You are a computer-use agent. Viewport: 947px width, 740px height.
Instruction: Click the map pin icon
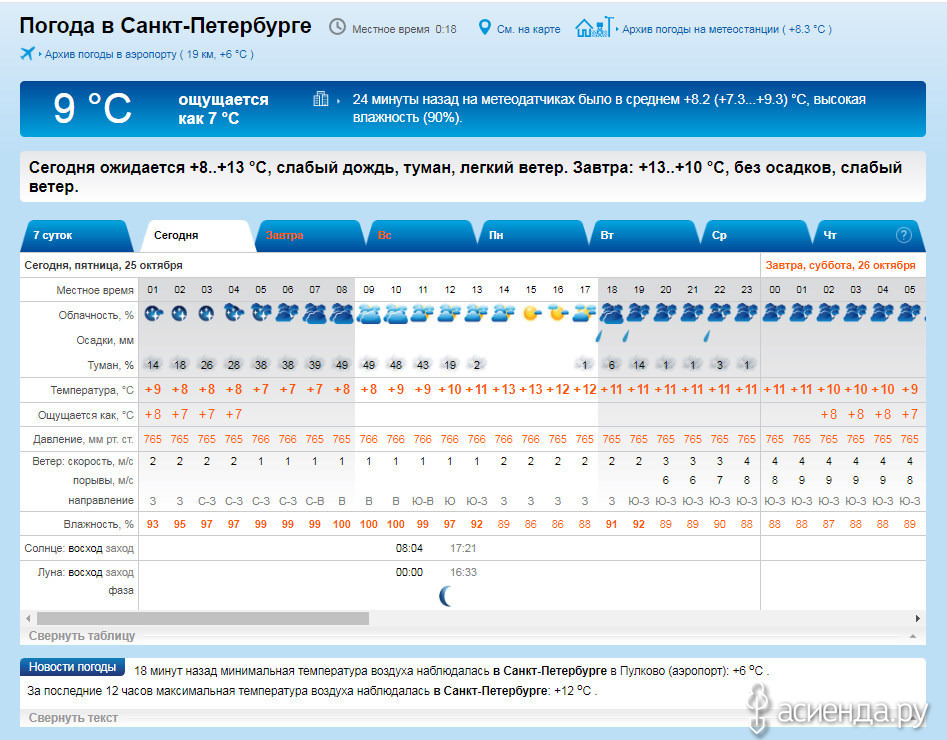point(484,27)
